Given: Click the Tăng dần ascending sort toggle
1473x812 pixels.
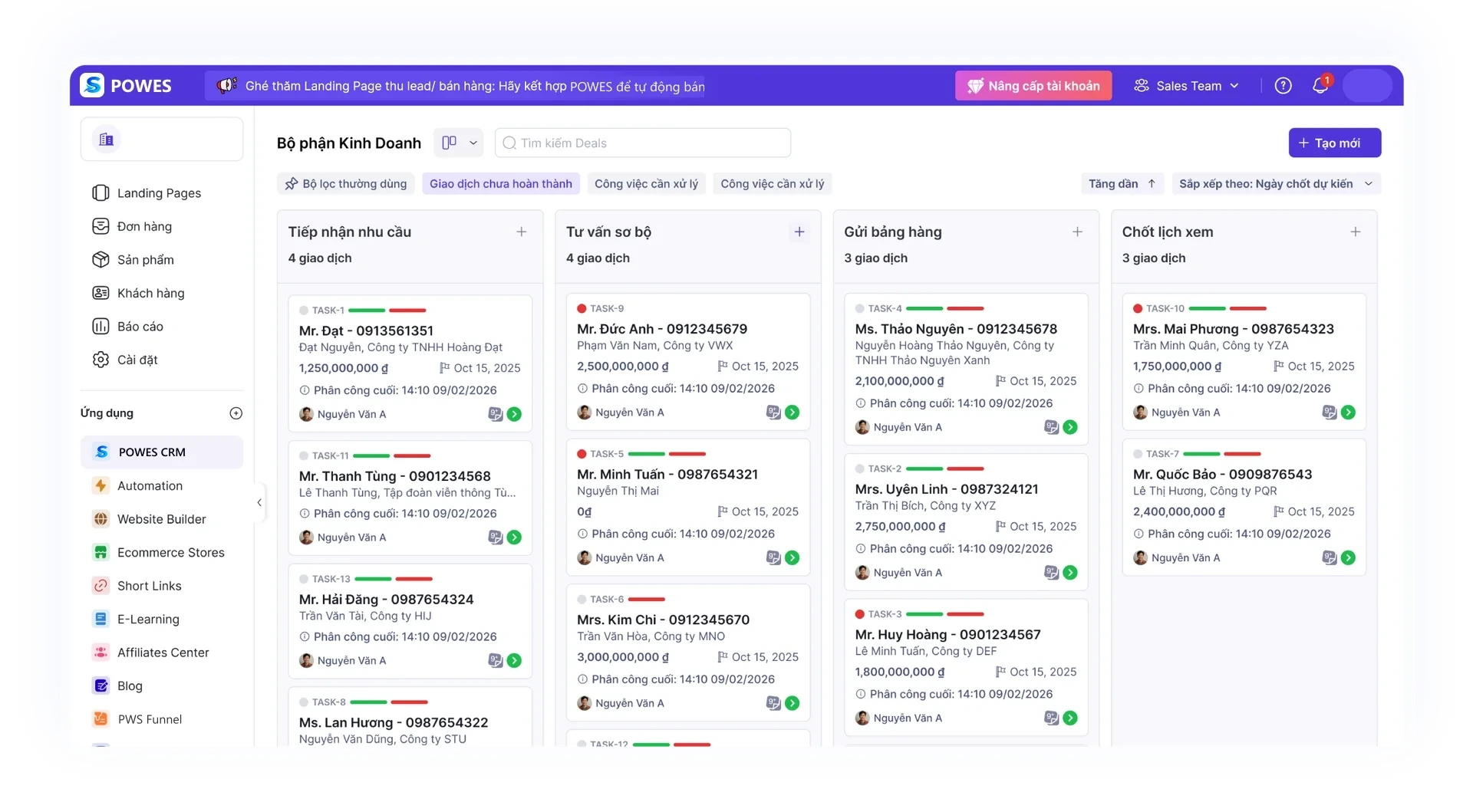Looking at the screenshot, I should coord(1122,184).
